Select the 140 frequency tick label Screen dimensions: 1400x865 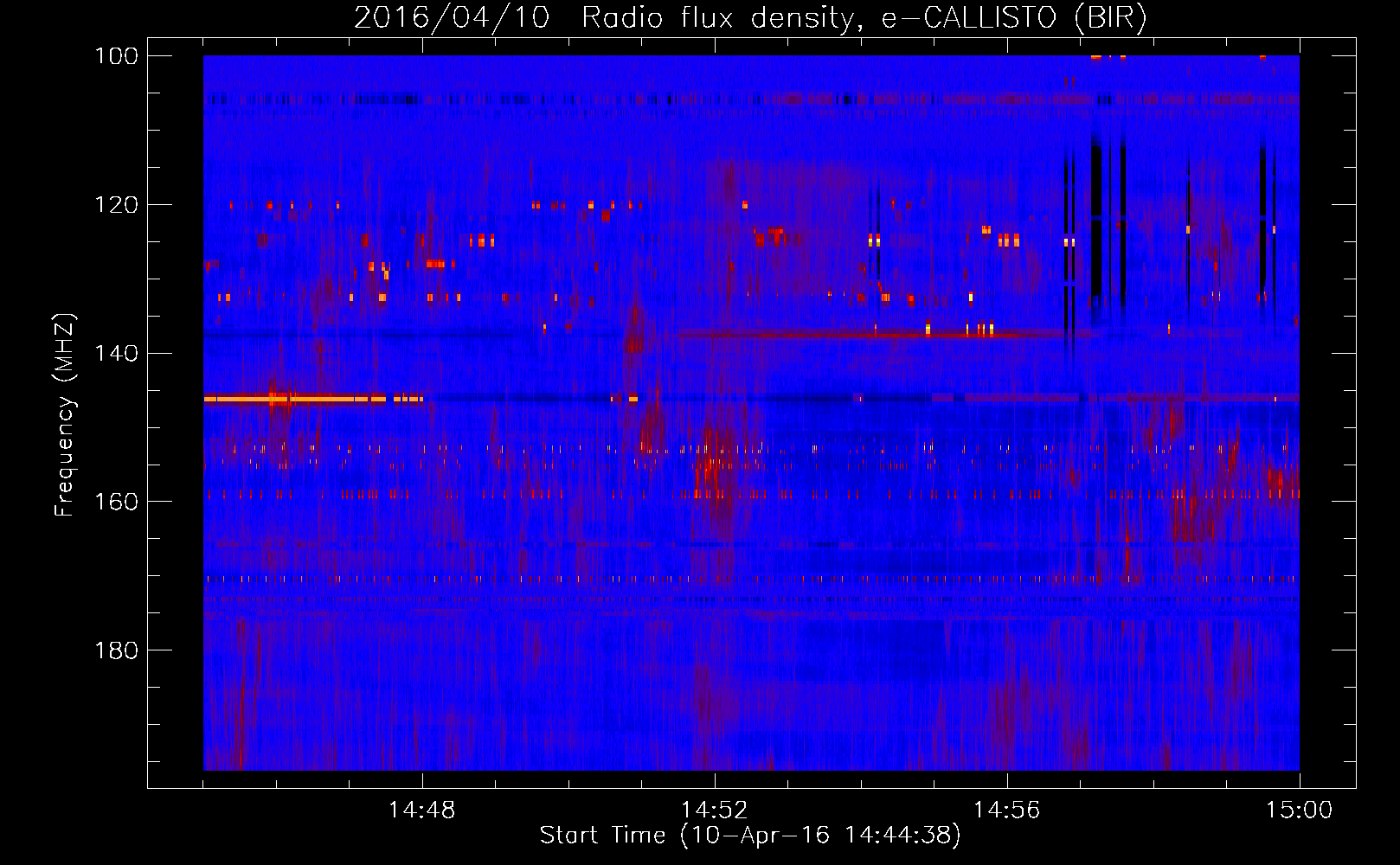click(x=115, y=353)
